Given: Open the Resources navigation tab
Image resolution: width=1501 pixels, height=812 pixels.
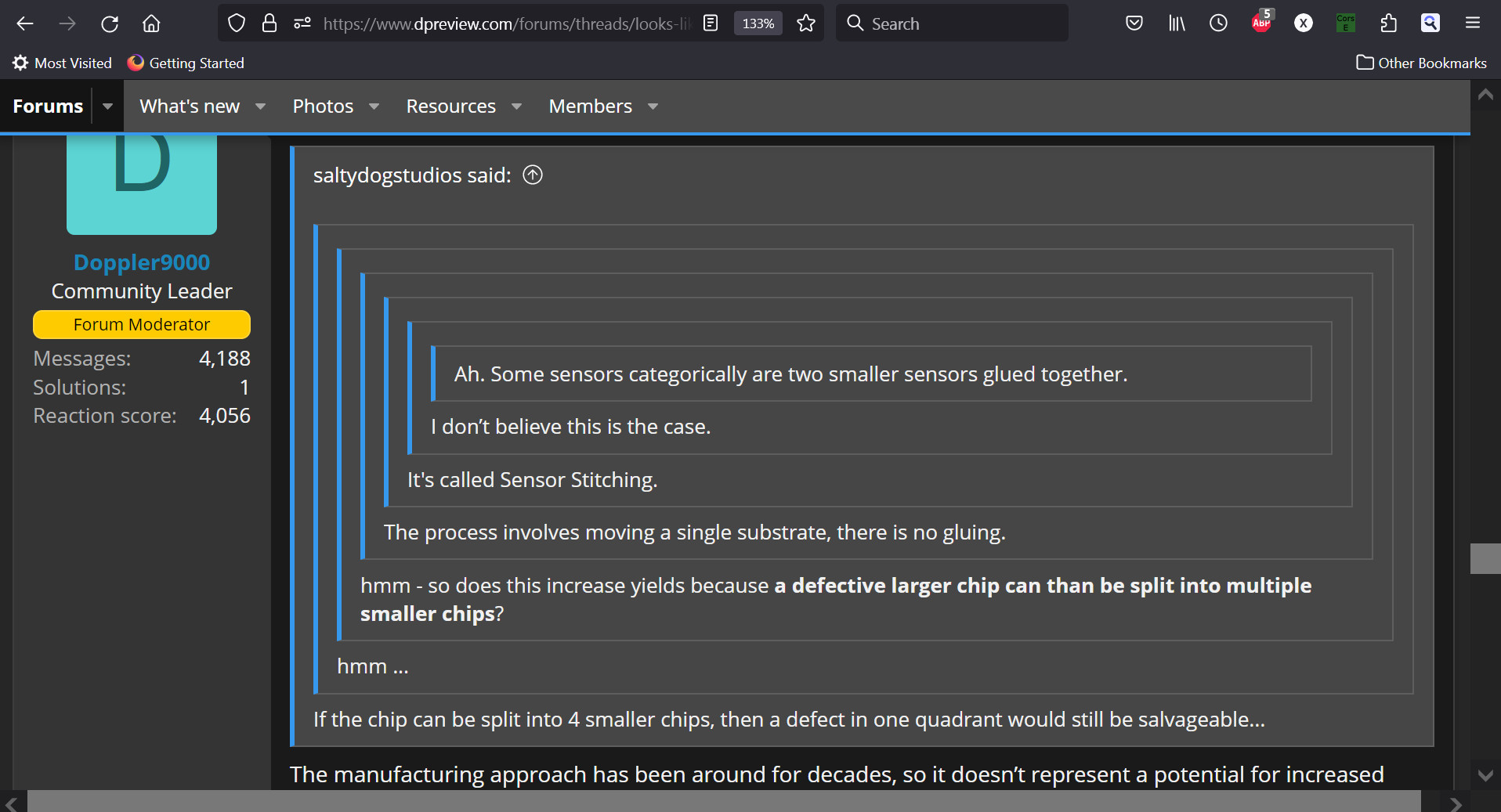Looking at the screenshot, I should 450,106.
